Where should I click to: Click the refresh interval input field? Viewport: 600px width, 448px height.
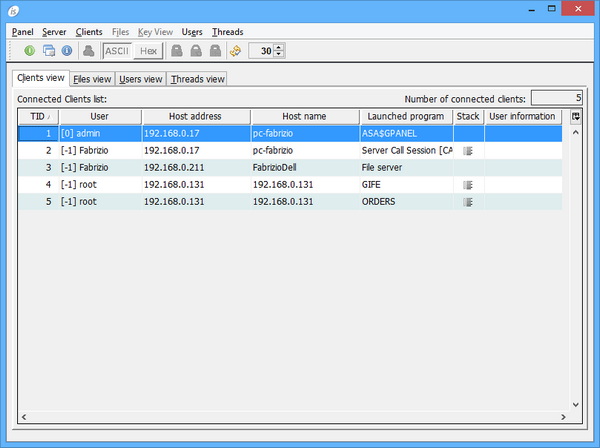pos(260,50)
